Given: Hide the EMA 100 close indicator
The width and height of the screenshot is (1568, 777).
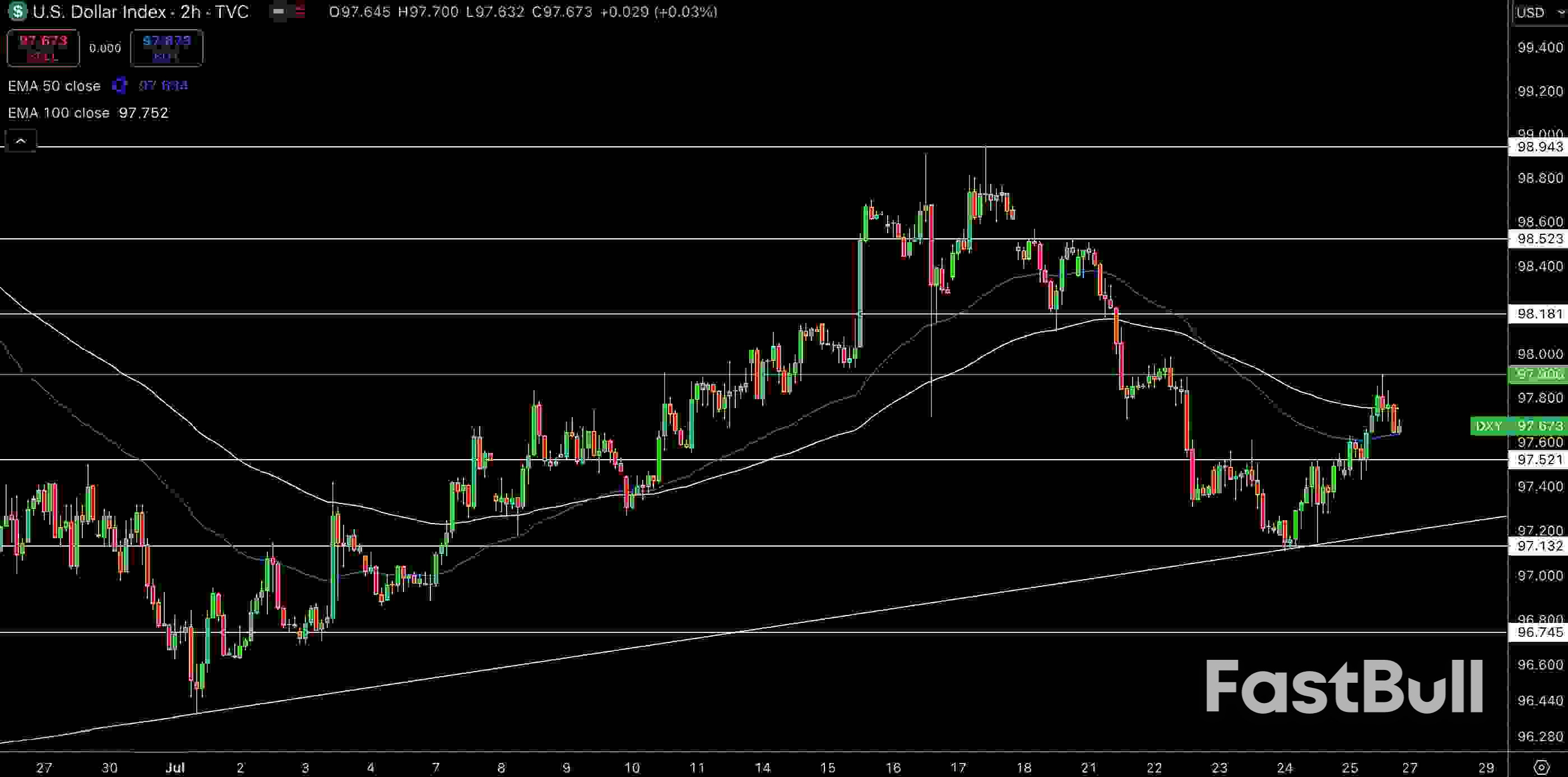Looking at the screenshot, I should click(58, 113).
